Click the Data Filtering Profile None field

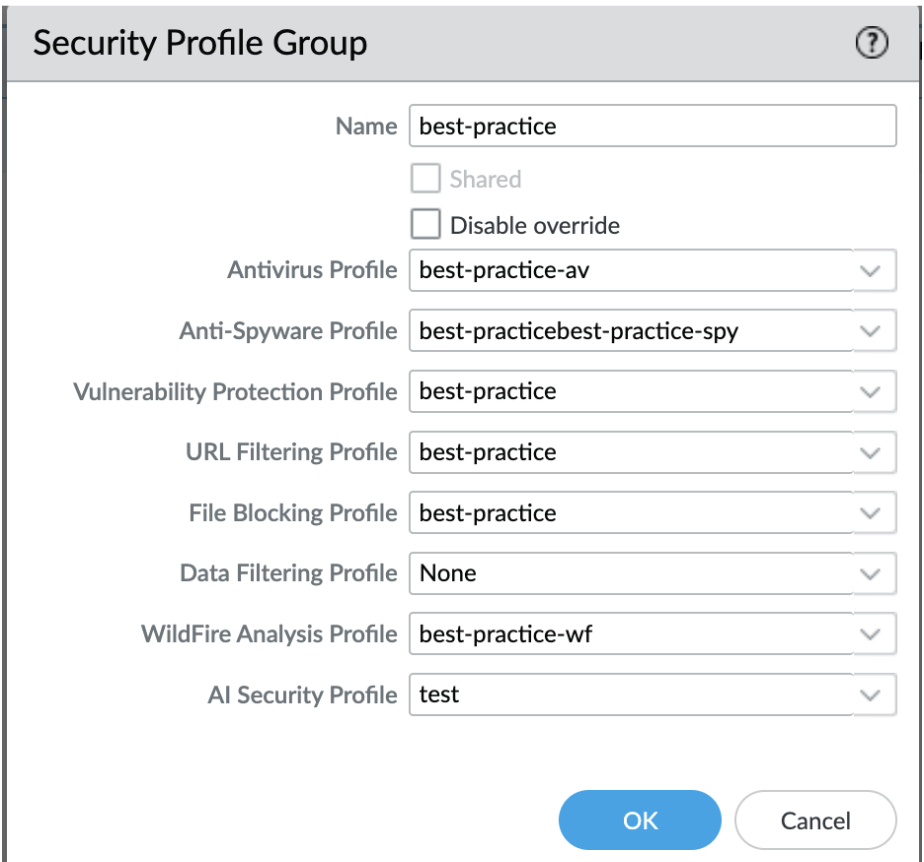[630, 574]
